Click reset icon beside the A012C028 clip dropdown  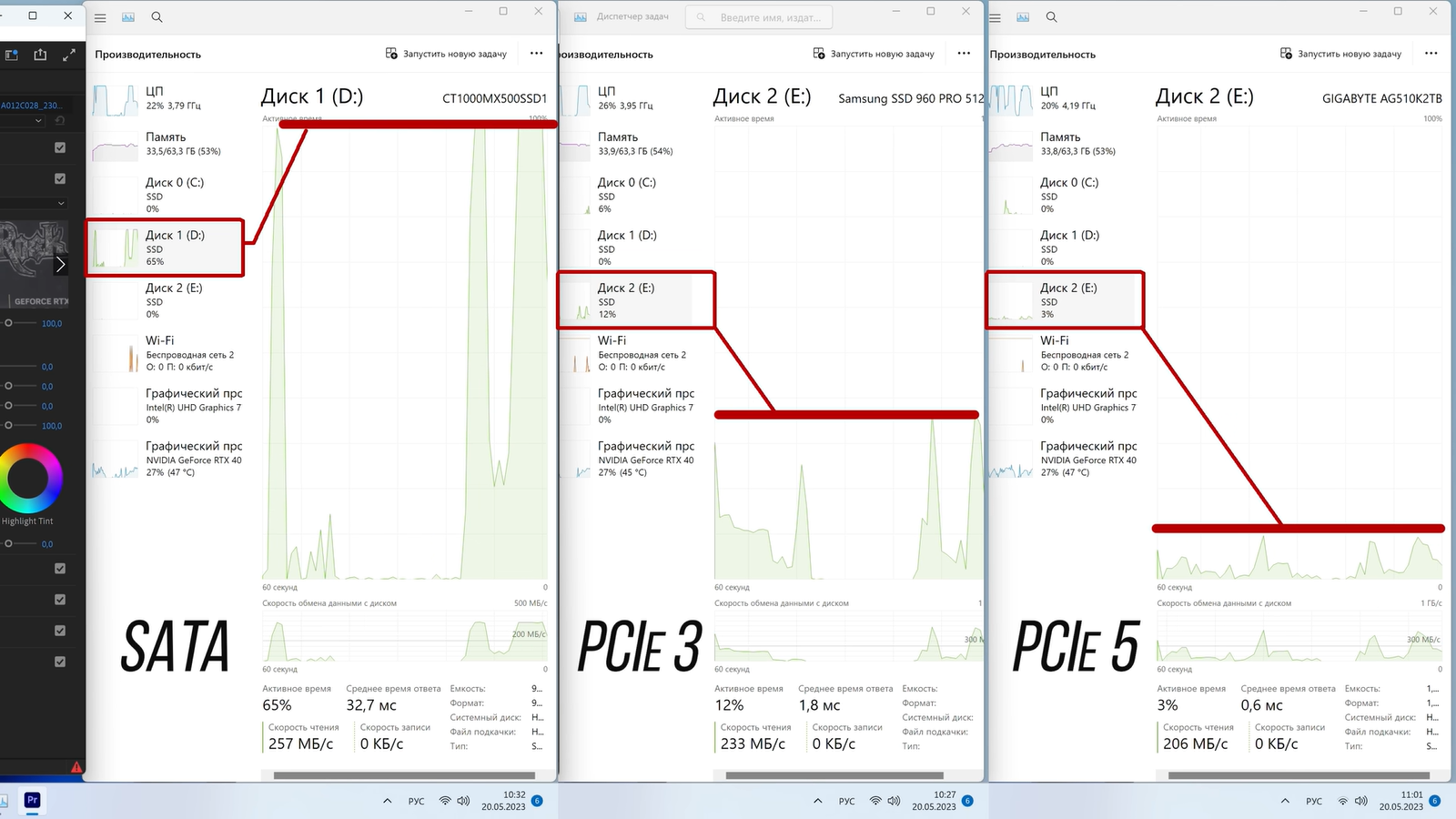(x=61, y=120)
